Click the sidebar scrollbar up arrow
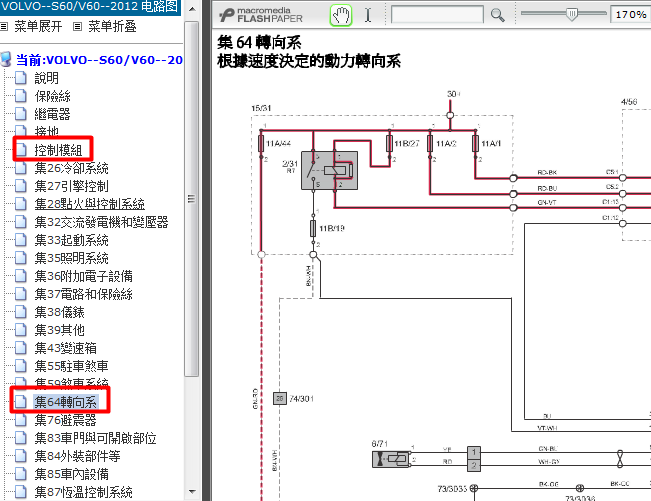 point(192,9)
